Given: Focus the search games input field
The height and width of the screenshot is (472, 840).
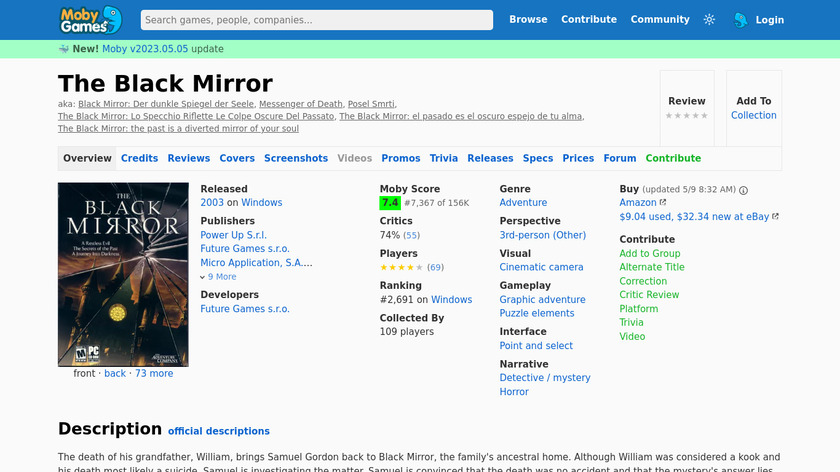Looking at the screenshot, I should point(317,20).
